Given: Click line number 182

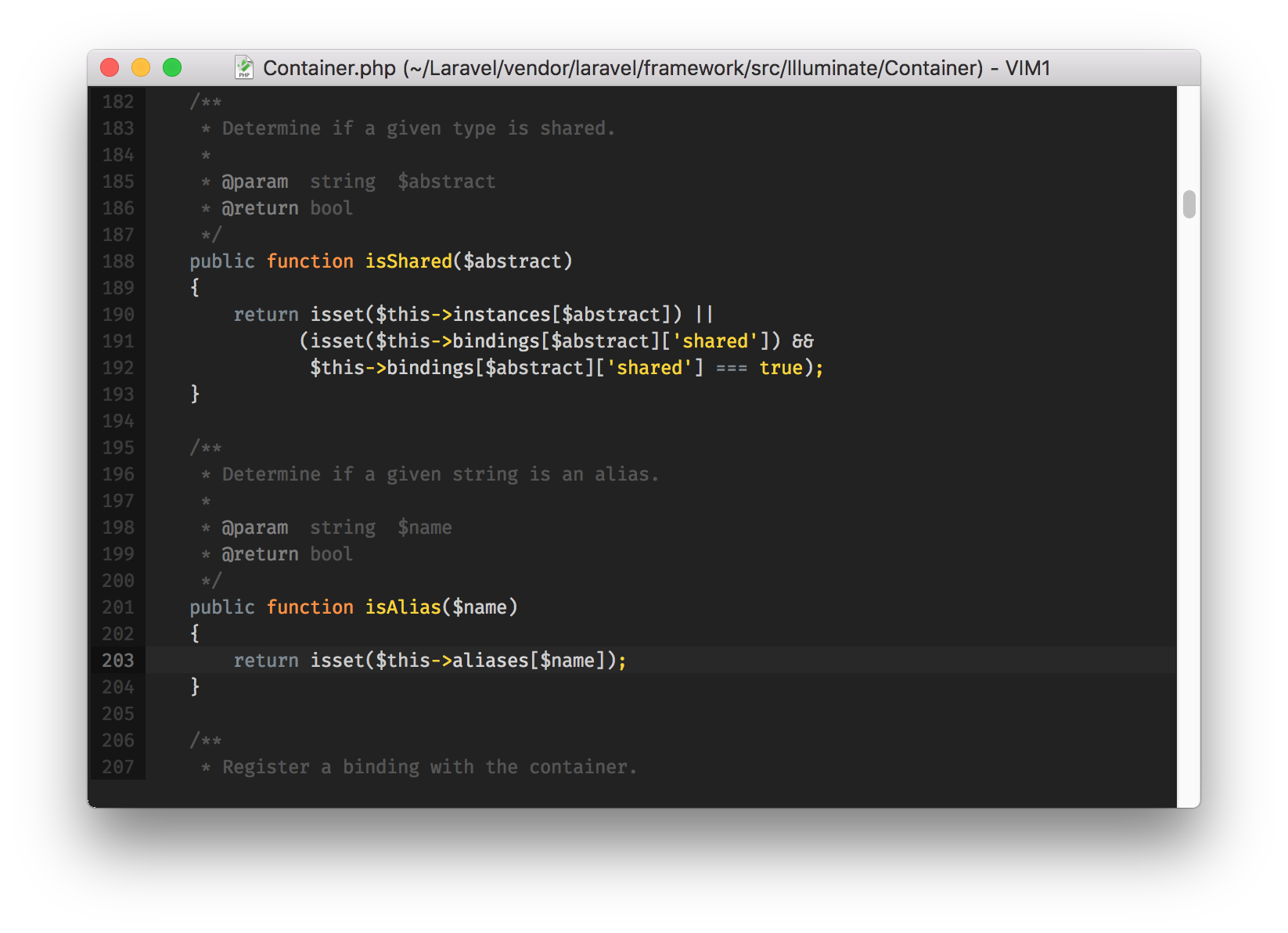Looking at the screenshot, I should click(118, 102).
